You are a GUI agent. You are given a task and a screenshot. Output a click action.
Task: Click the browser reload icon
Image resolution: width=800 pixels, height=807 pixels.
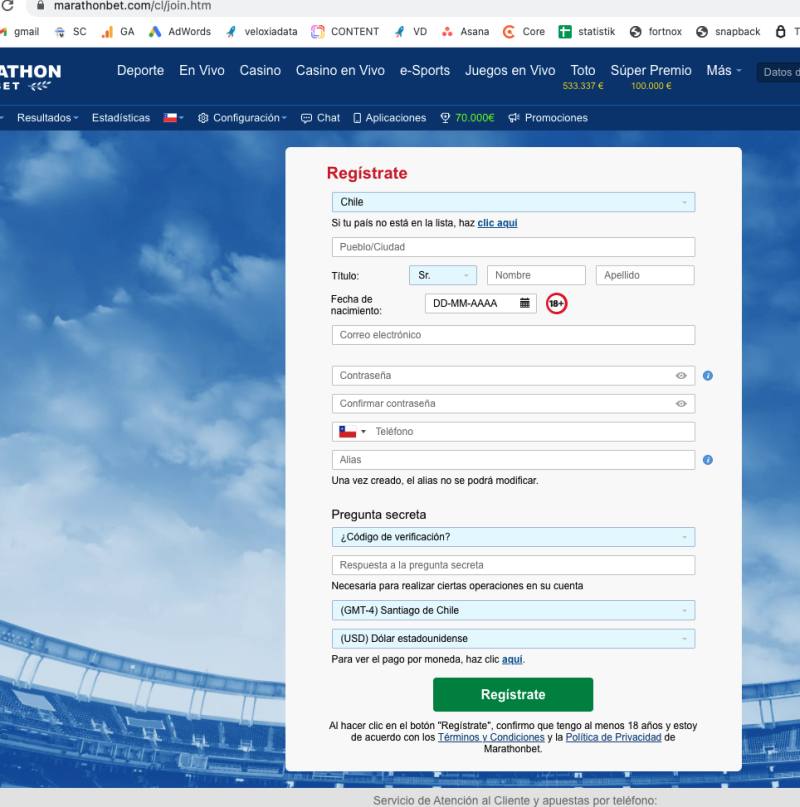click(7, 6)
